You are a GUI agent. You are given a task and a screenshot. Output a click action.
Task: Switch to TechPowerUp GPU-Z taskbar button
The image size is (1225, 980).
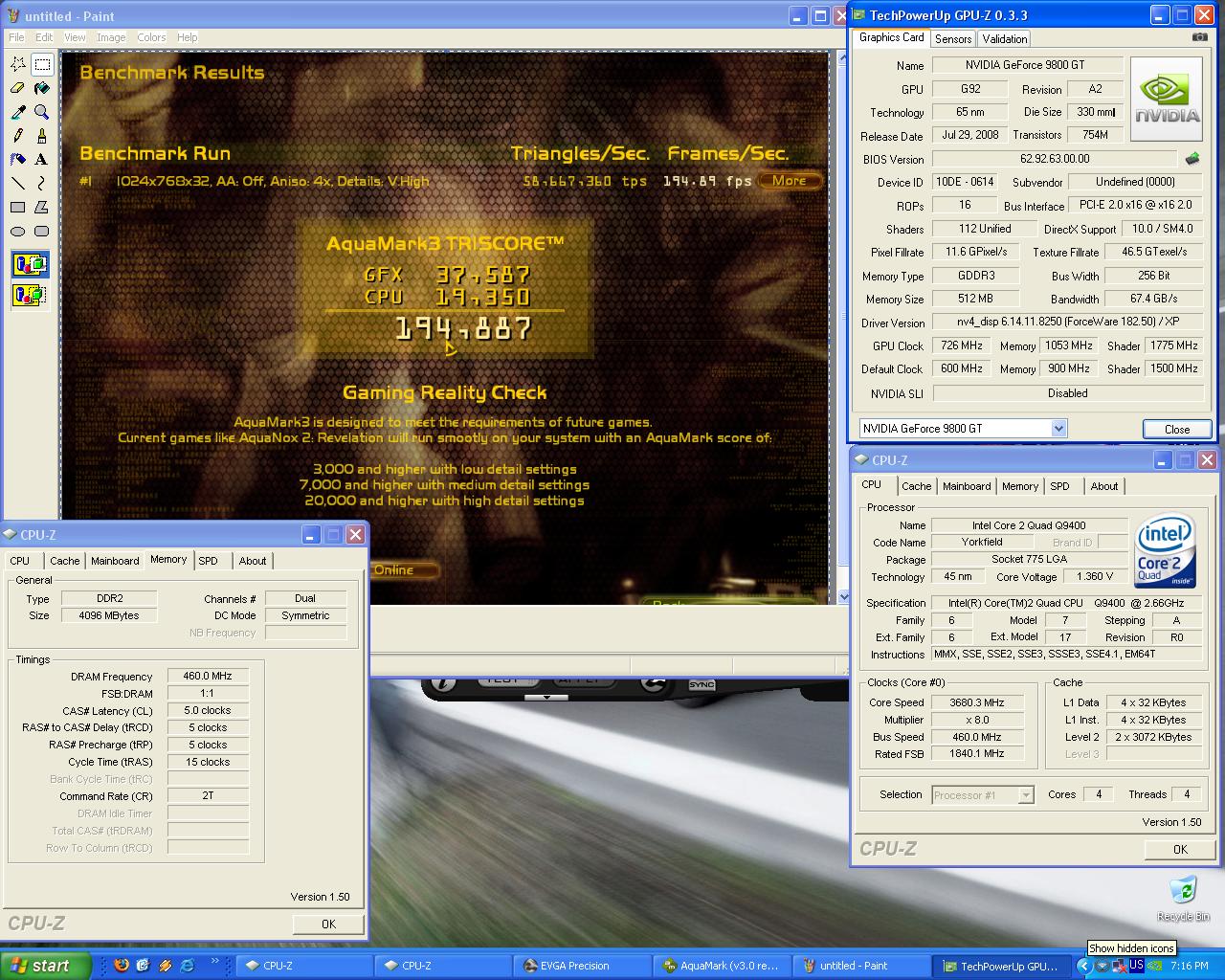coord(1001,966)
